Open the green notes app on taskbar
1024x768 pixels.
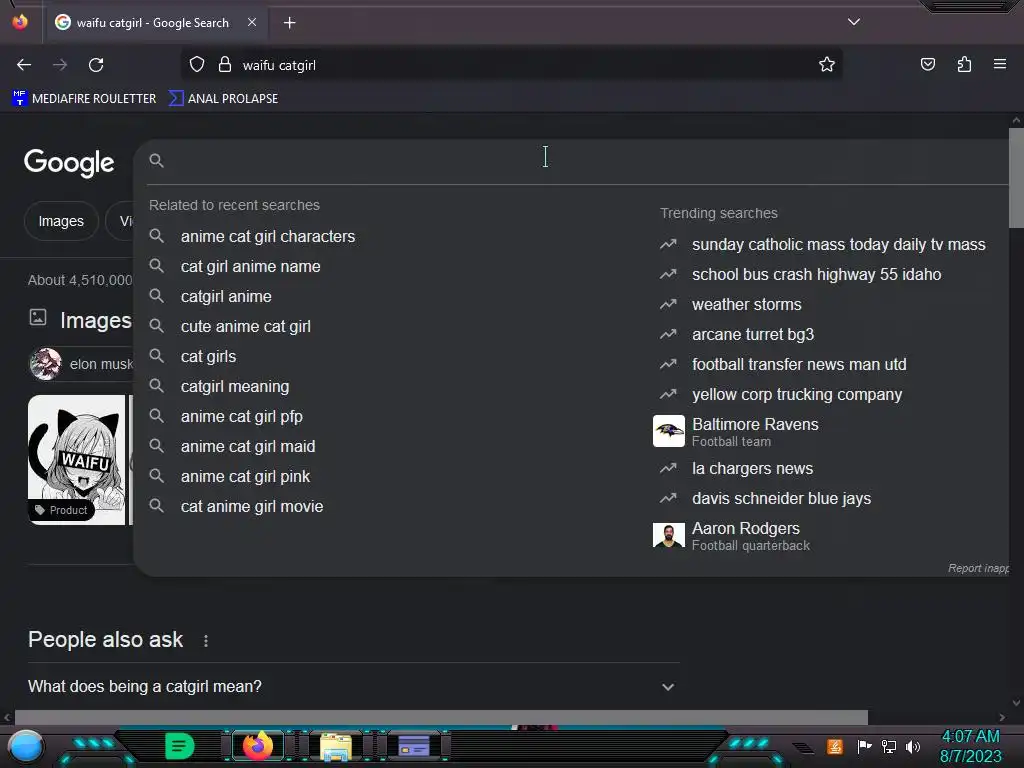click(x=179, y=746)
